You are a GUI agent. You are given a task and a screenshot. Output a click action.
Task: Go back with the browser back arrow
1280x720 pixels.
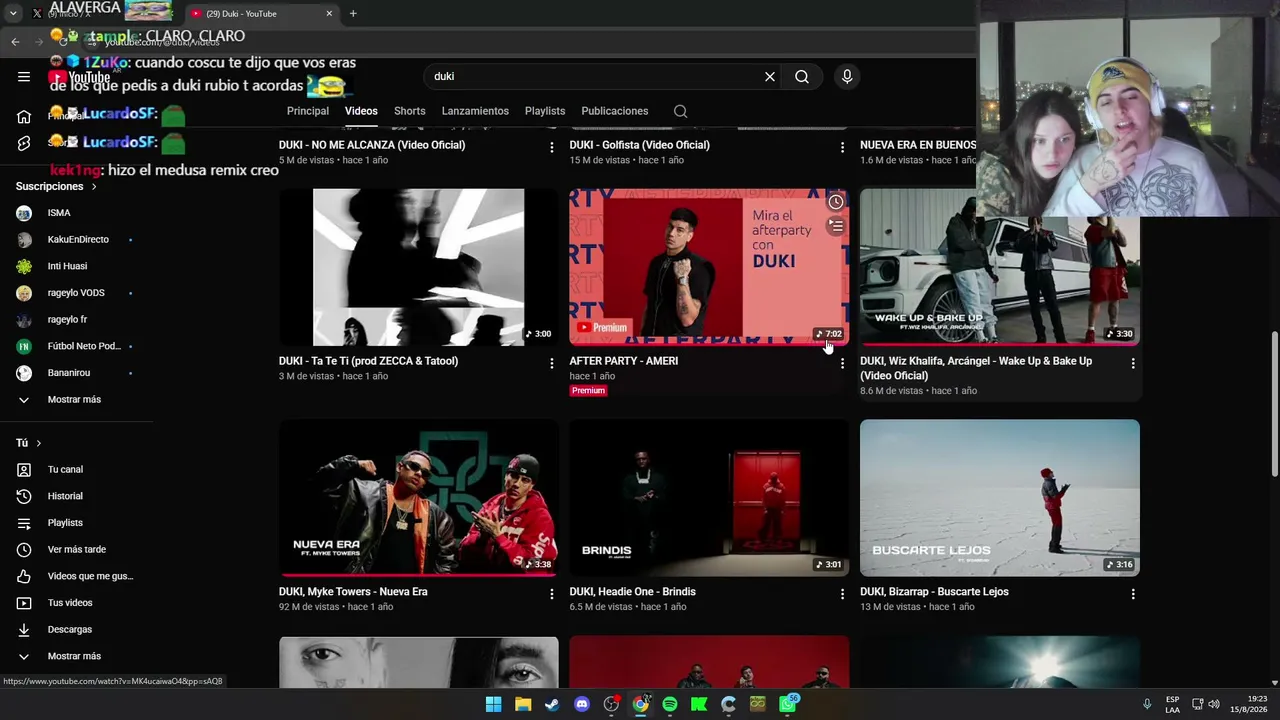[15, 41]
